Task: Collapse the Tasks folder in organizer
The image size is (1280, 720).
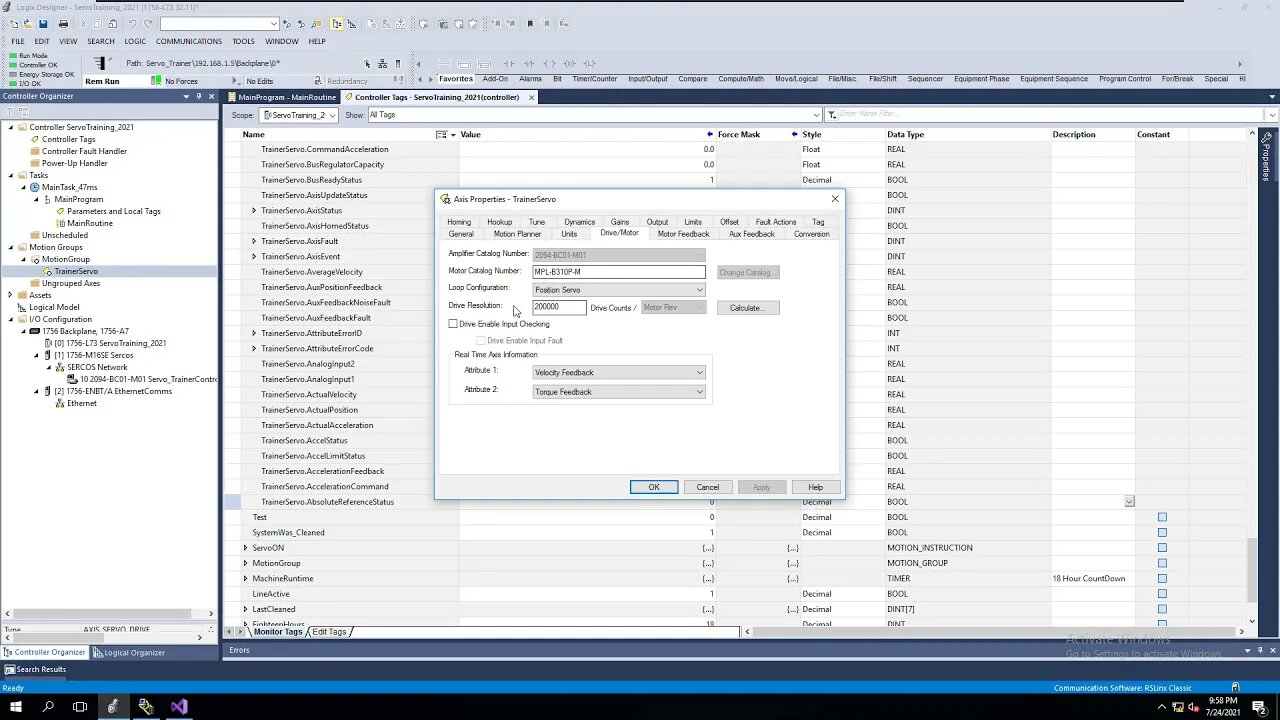Action: coord(11,175)
